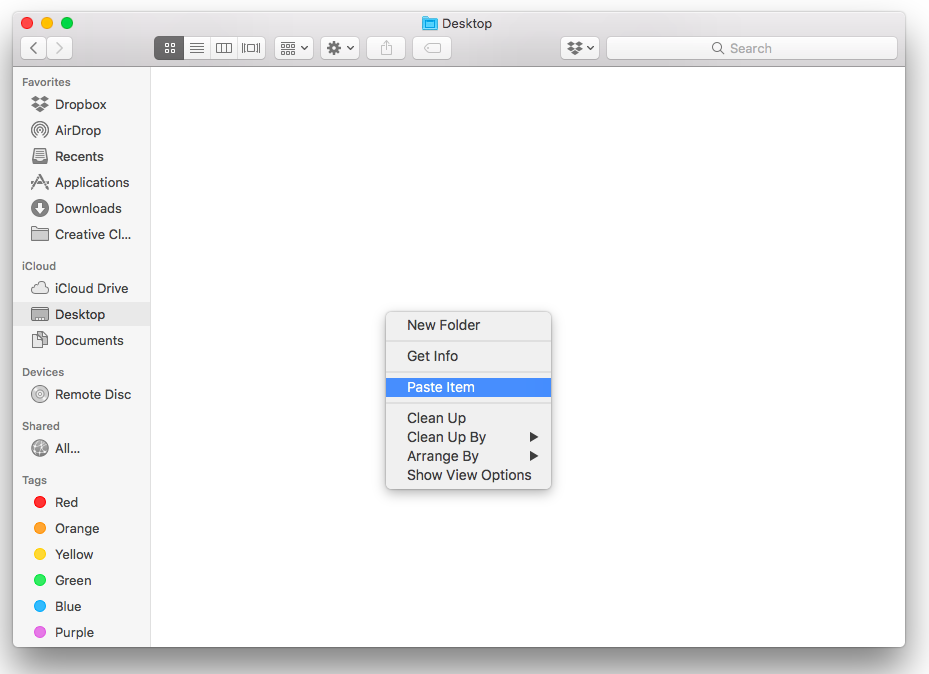Click the Devices section header
This screenshot has width=929, height=674.
43,373
